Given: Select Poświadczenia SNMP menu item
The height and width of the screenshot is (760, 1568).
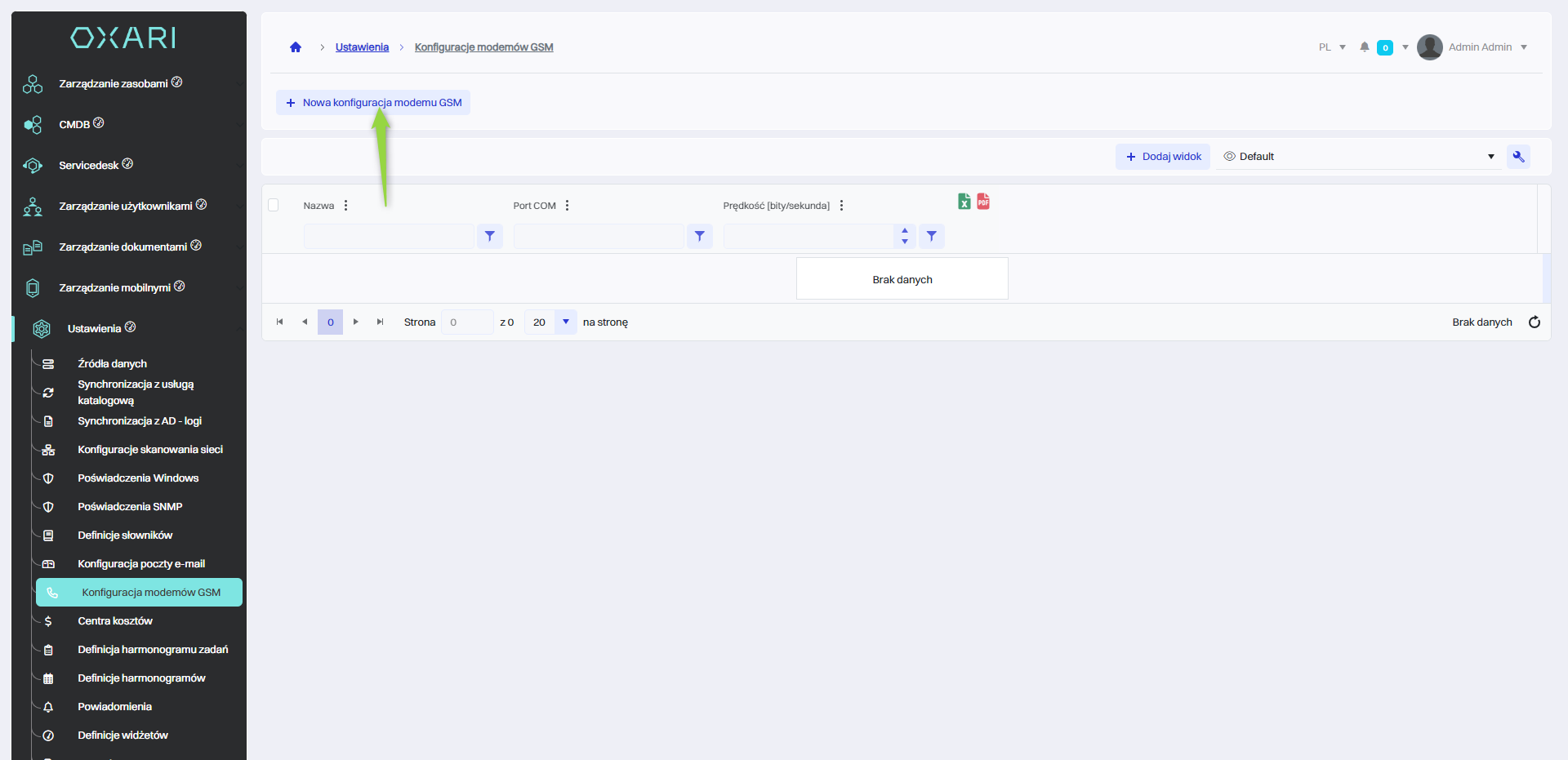Looking at the screenshot, I should 130,507.
